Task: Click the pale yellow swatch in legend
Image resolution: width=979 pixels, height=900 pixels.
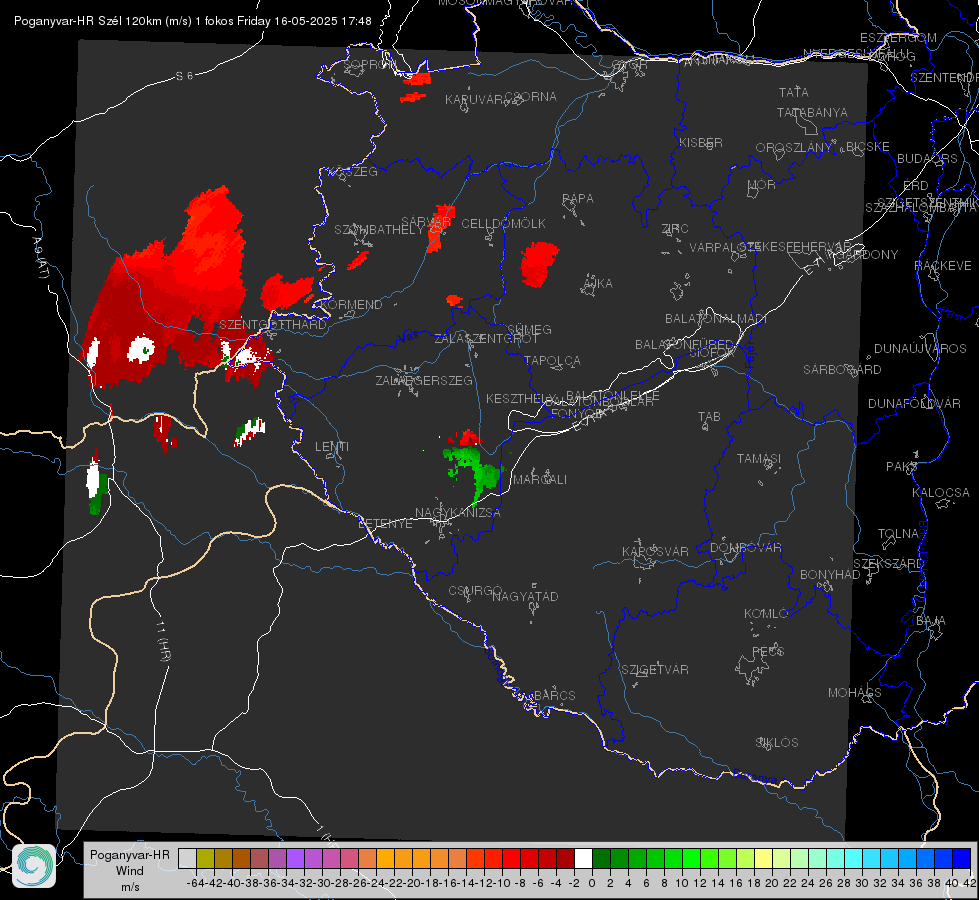Action: pyautogui.click(x=764, y=858)
